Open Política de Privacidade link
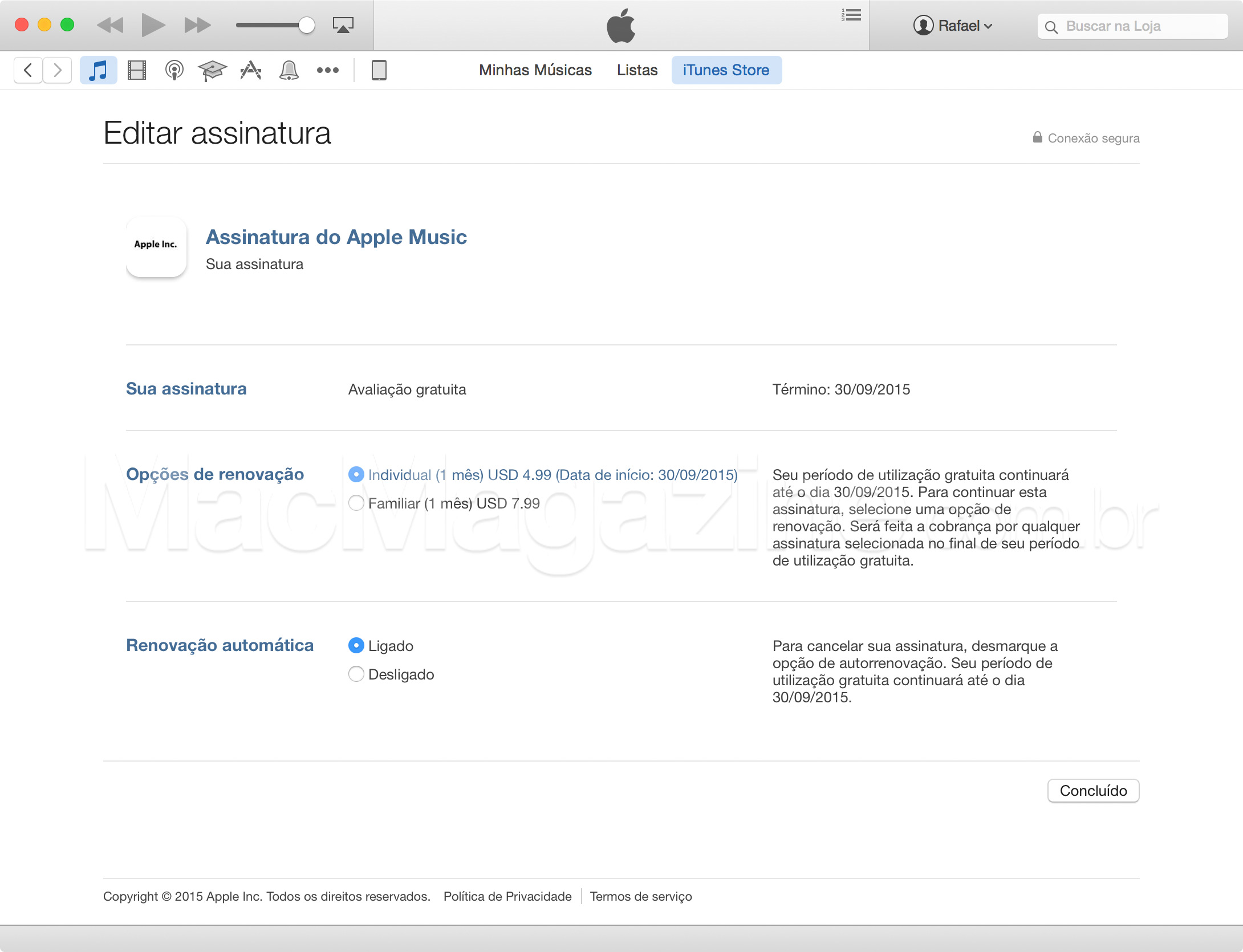1243x952 pixels. (507, 896)
